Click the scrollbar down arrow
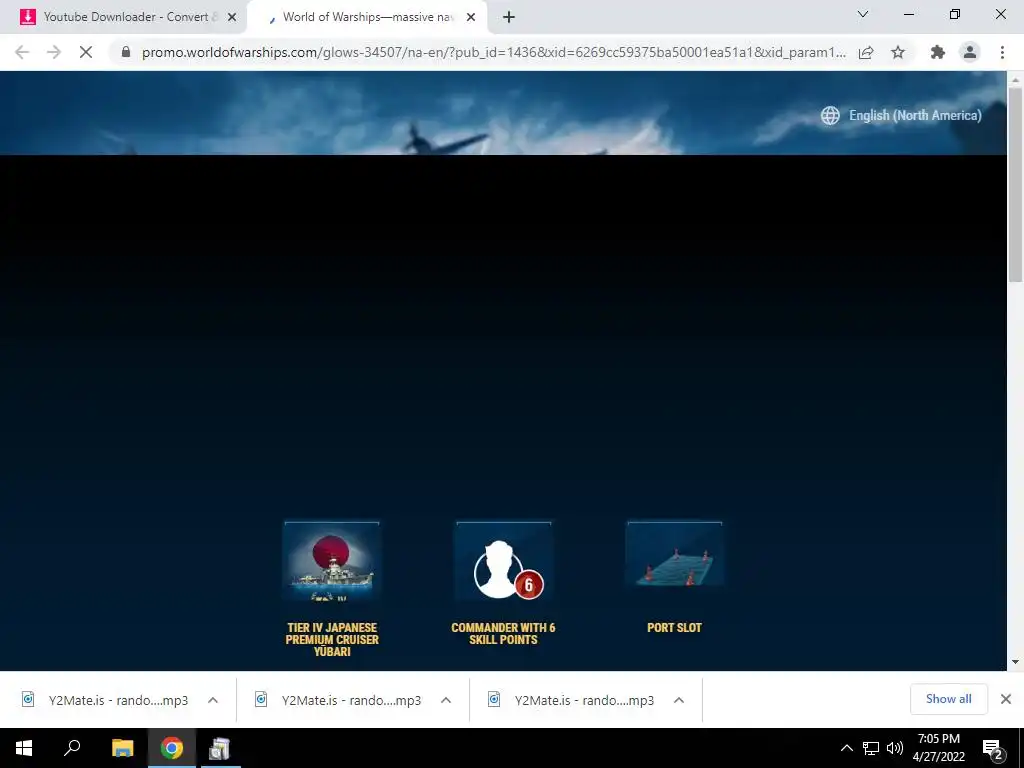 coord(1015,662)
